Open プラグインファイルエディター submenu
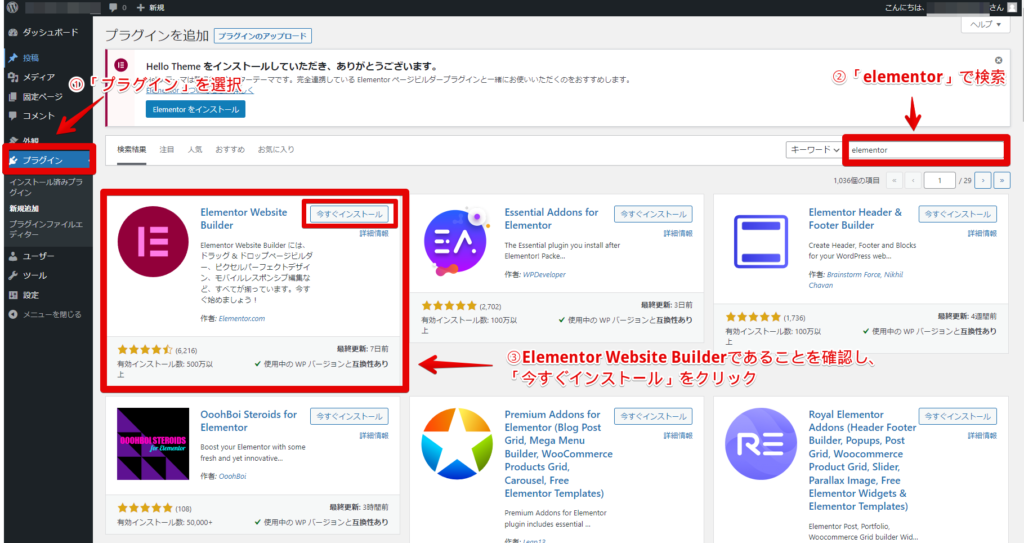Image resolution: width=1024 pixels, height=543 pixels. click(46, 229)
